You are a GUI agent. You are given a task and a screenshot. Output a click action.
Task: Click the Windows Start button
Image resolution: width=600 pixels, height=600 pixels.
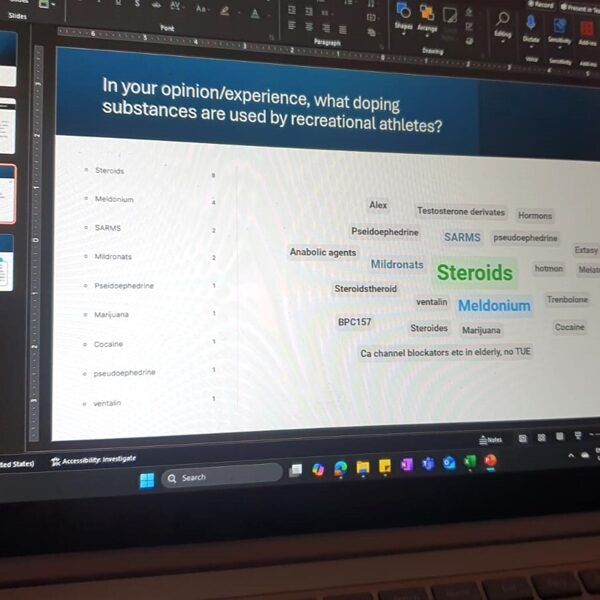[147, 479]
